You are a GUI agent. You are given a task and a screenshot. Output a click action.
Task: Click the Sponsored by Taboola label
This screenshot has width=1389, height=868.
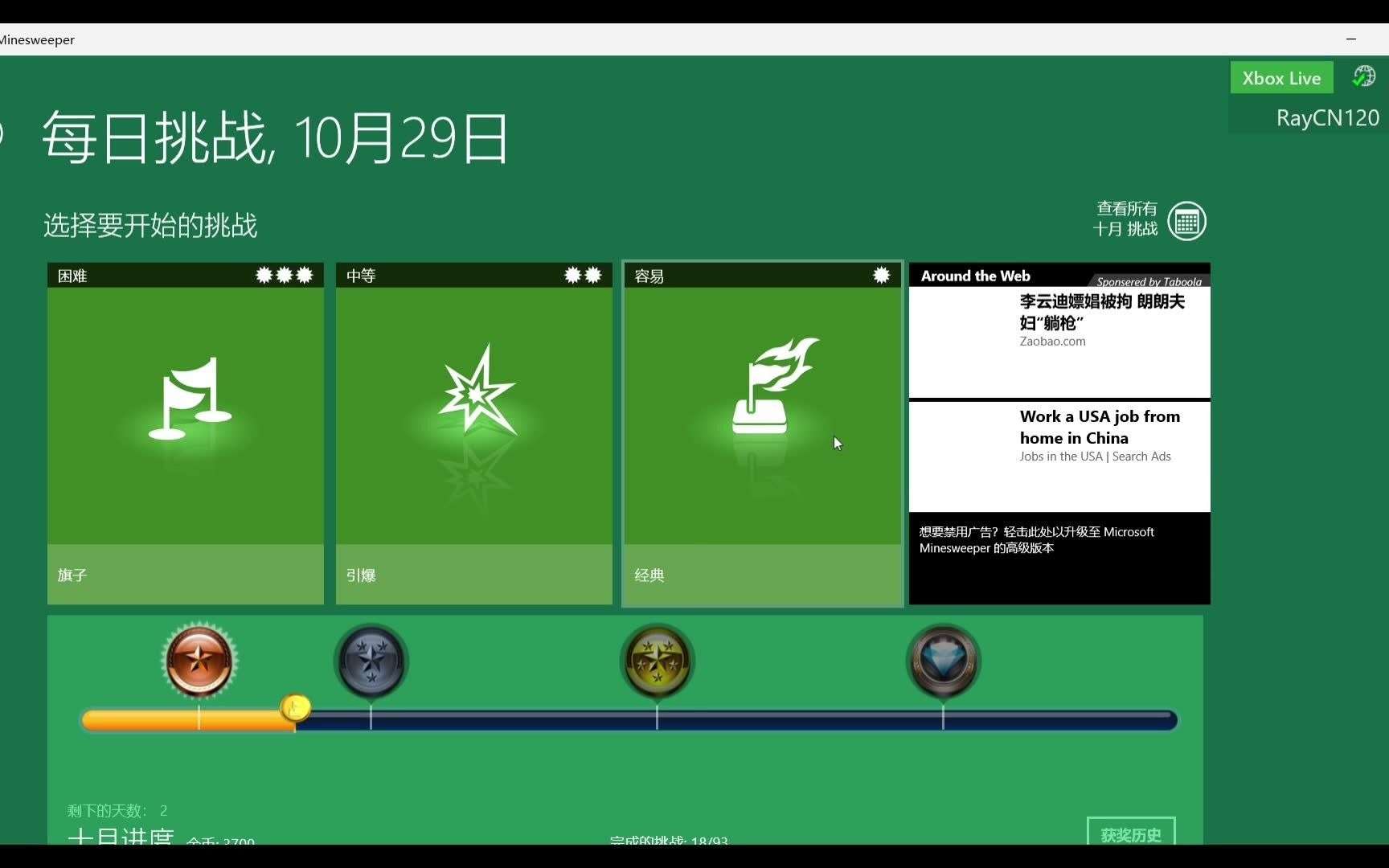[x=1149, y=281]
